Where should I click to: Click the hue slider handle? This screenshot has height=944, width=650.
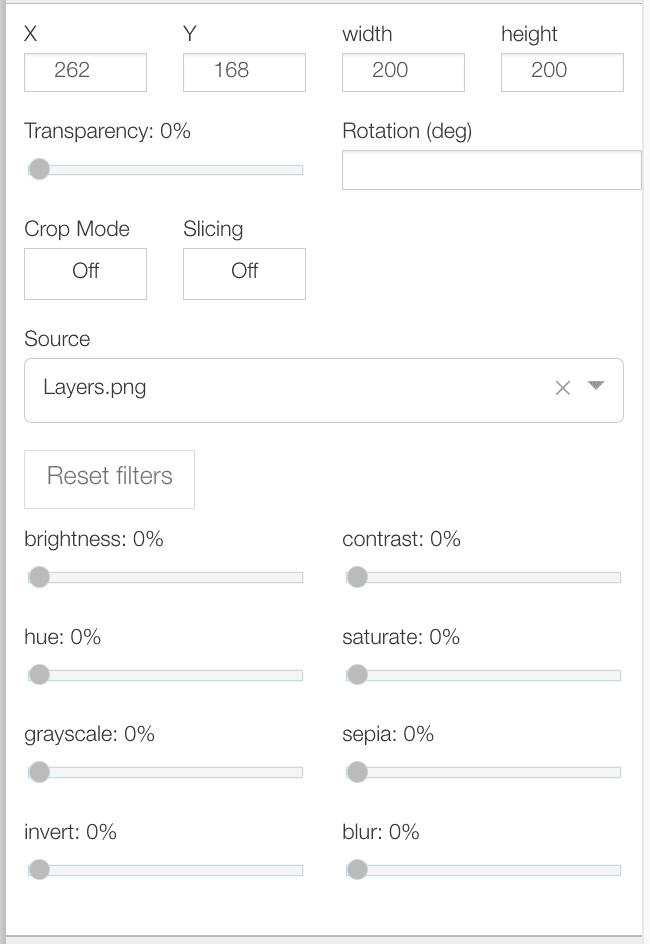pyautogui.click(x=39, y=675)
